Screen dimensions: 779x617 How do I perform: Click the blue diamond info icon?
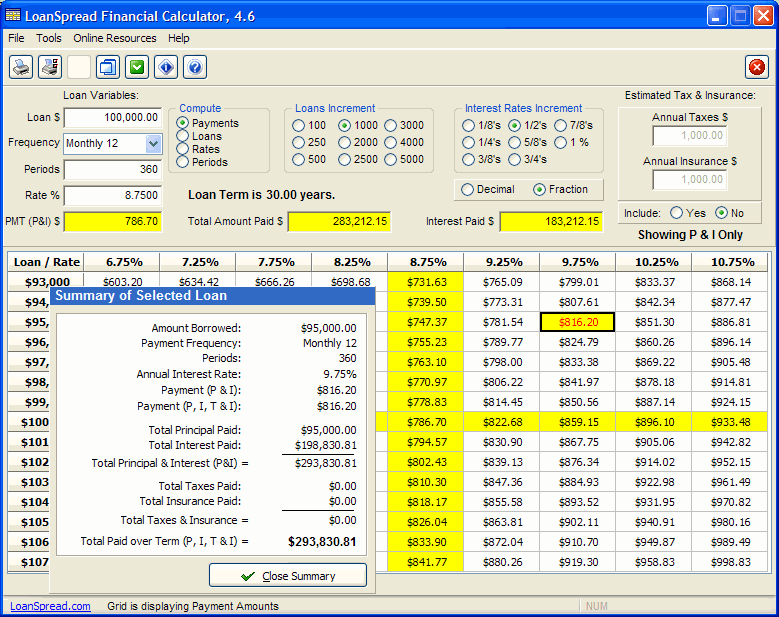pos(166,67)
